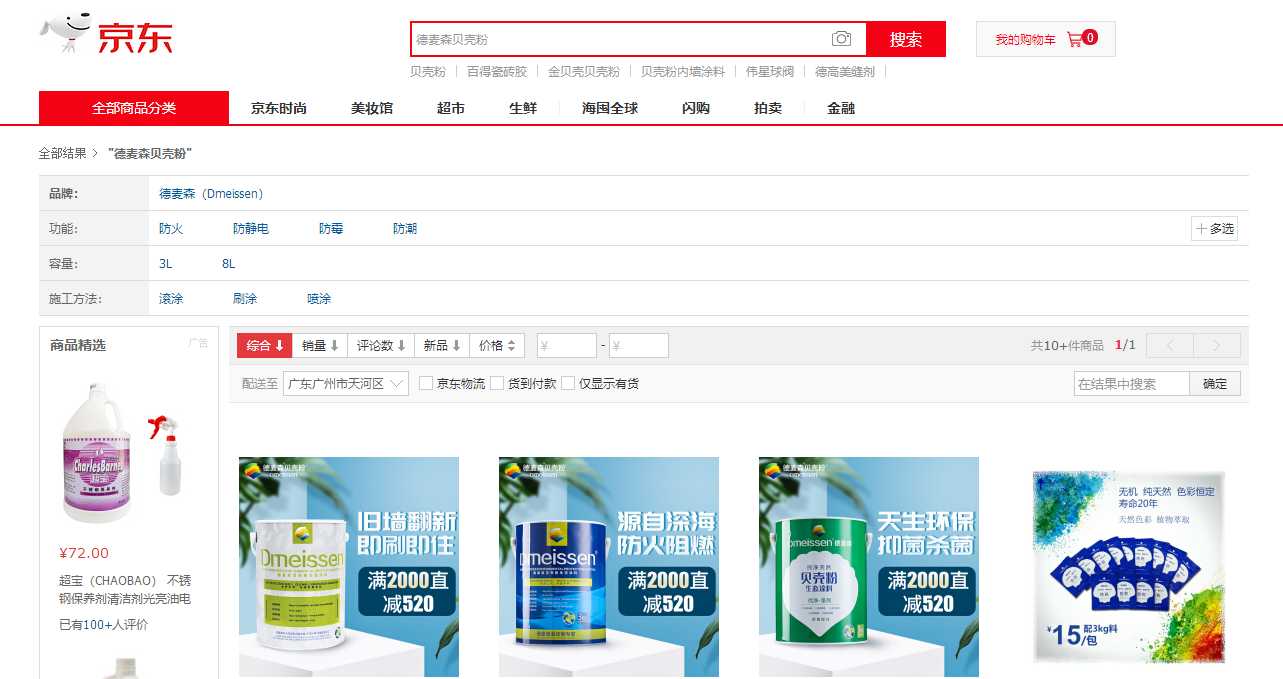Click the previous page arrow
Image resolution: width=1283 pixels, height=679 pixels.
1169,345
